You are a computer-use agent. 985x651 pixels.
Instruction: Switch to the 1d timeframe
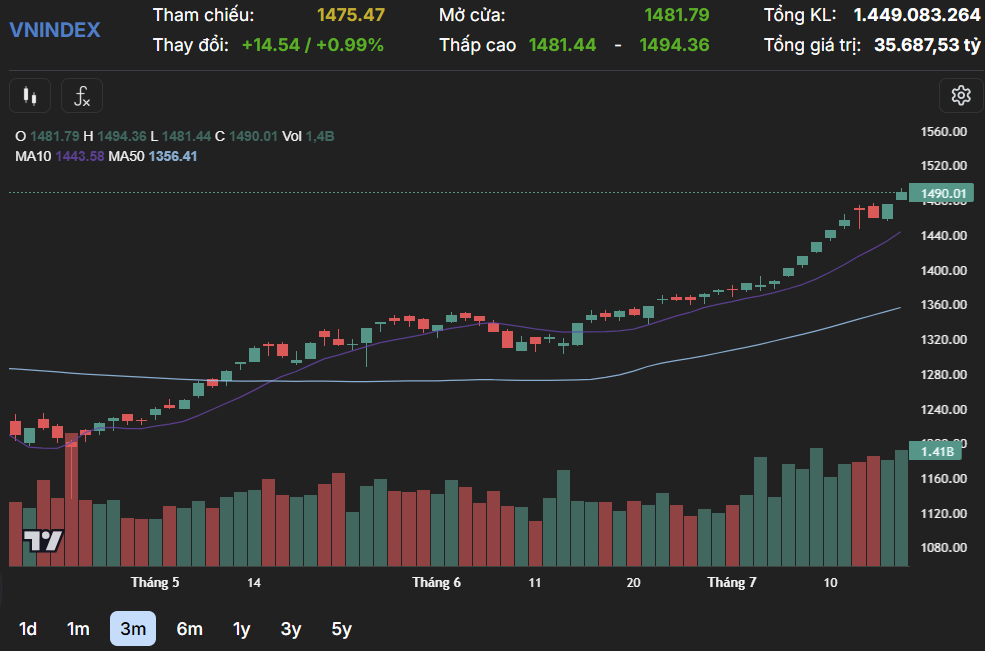[x=28, y=629]
